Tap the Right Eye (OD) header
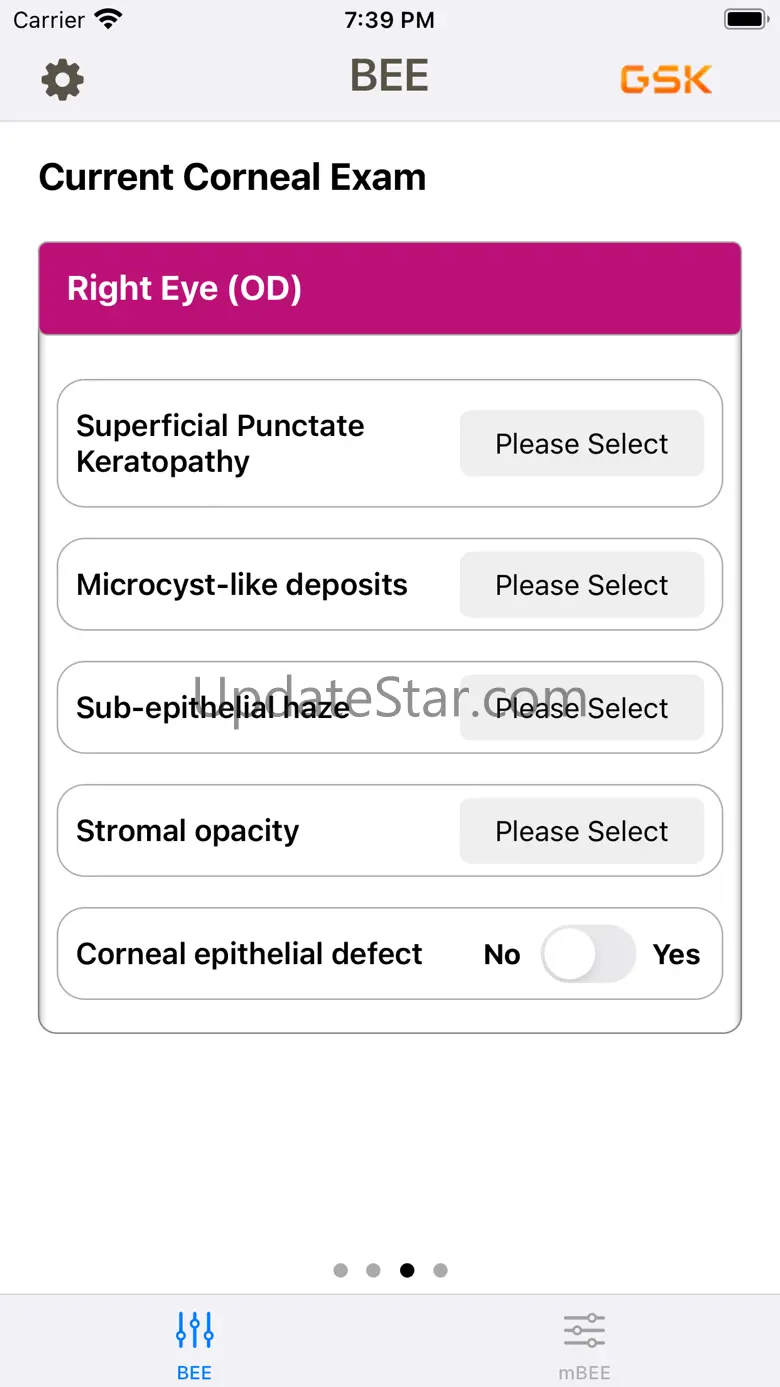The width and height of the screenshot is (780, 1387). click(390, 289)
